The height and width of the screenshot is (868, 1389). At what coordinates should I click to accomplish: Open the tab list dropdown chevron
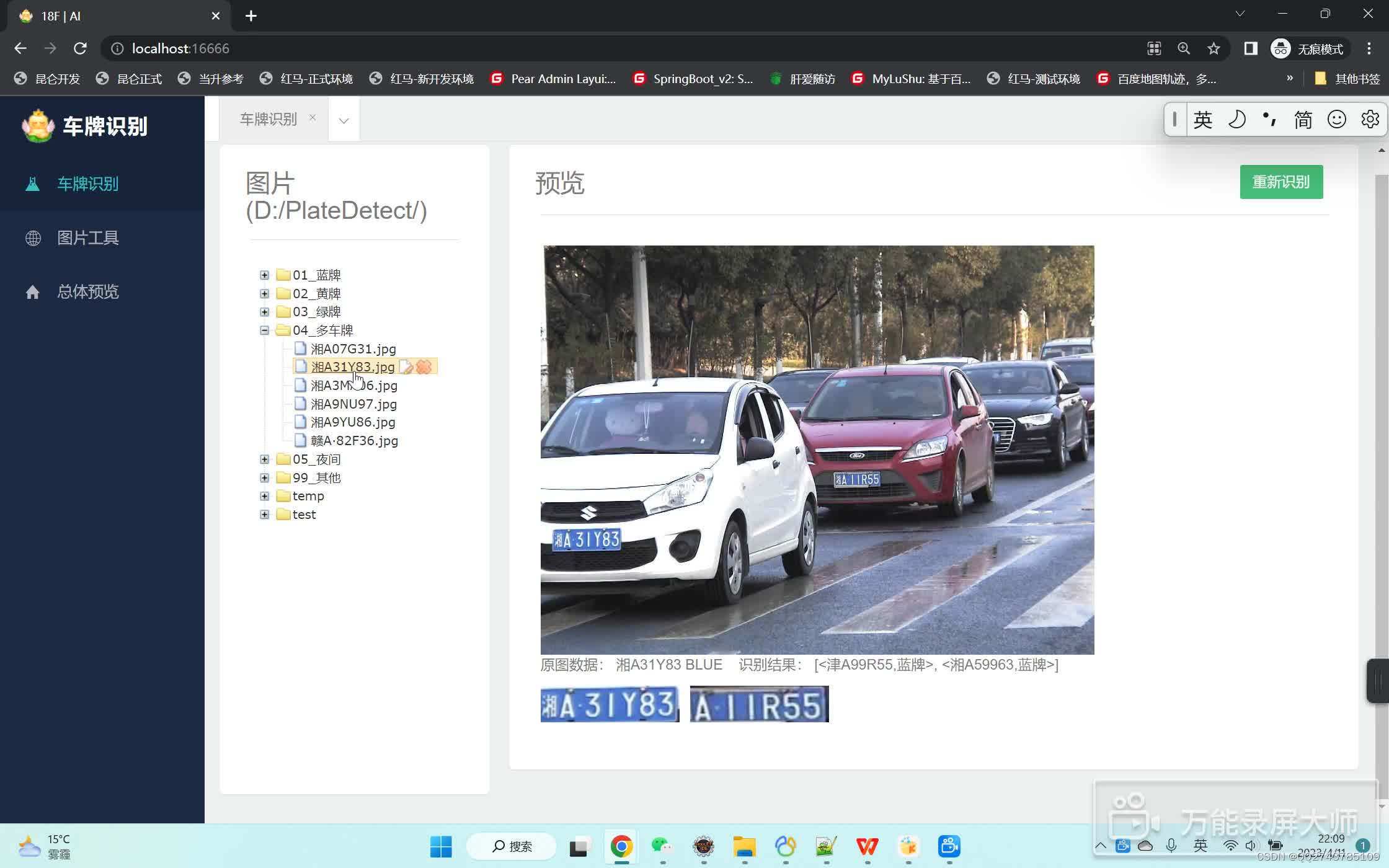coord(344,120)
